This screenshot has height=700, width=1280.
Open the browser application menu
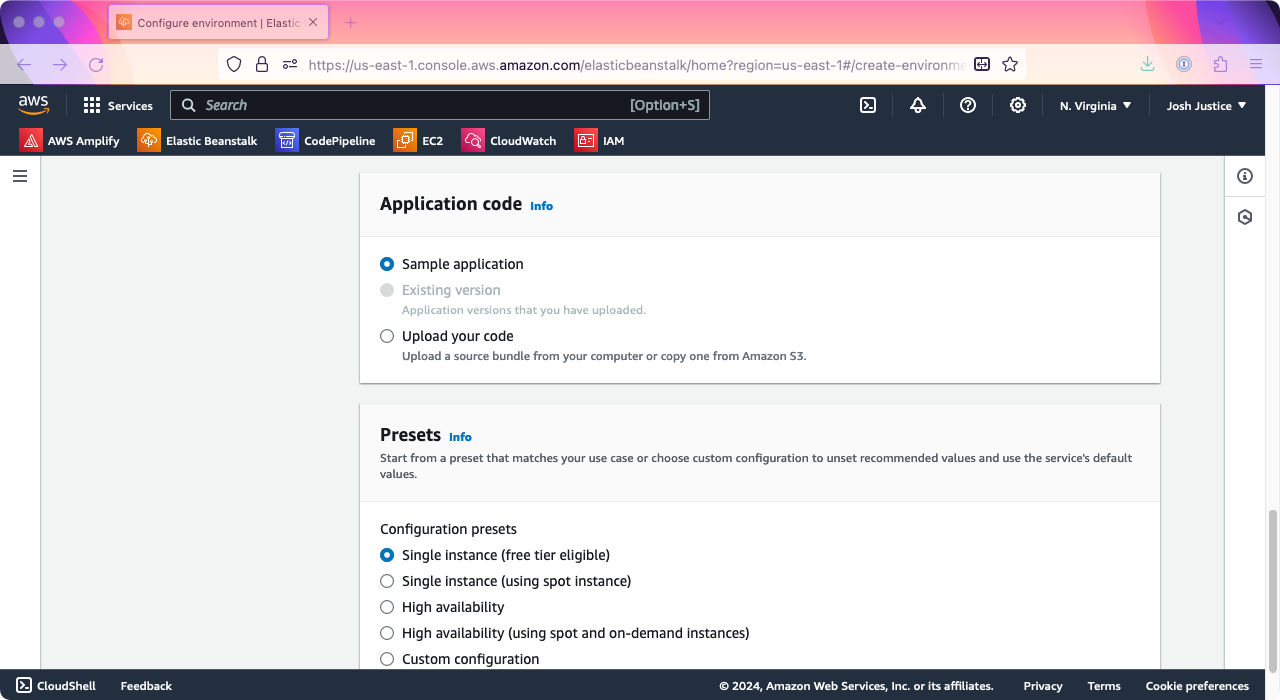pos(1256,64)
